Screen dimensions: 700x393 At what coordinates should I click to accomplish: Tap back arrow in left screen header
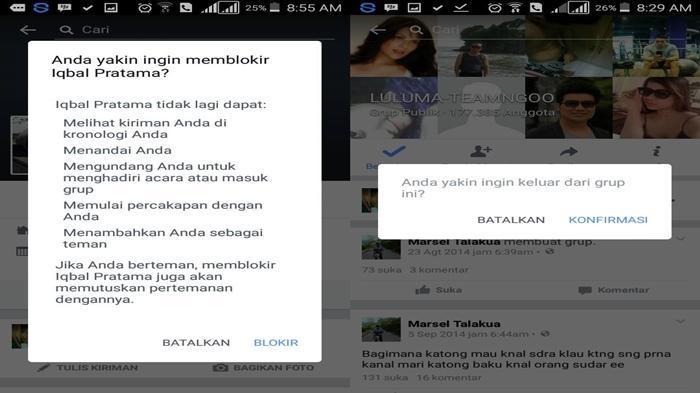click(28, 30)
